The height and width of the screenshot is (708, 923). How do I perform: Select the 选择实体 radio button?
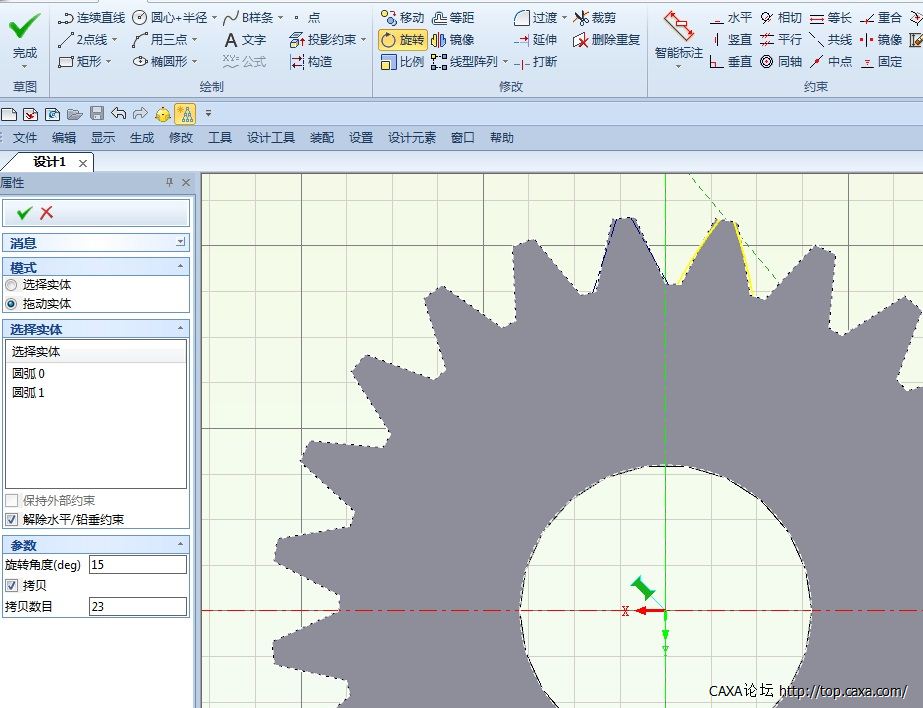11,285
